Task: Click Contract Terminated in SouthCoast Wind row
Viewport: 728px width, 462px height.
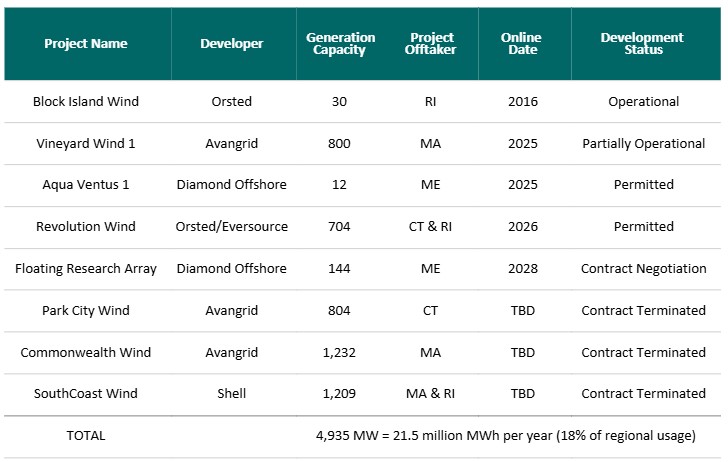Action: tap(644, 394)
